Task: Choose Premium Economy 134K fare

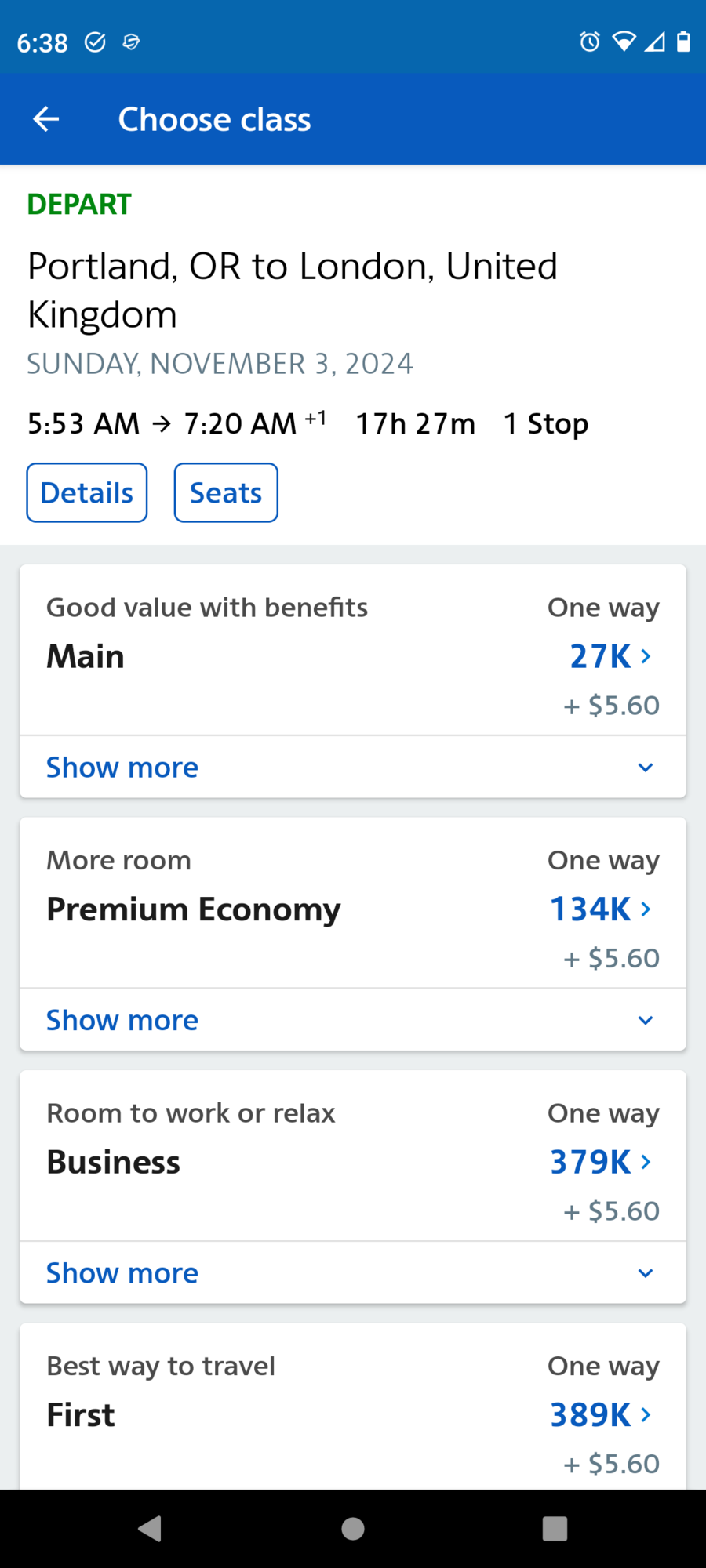Action: [x=600, y=909]
